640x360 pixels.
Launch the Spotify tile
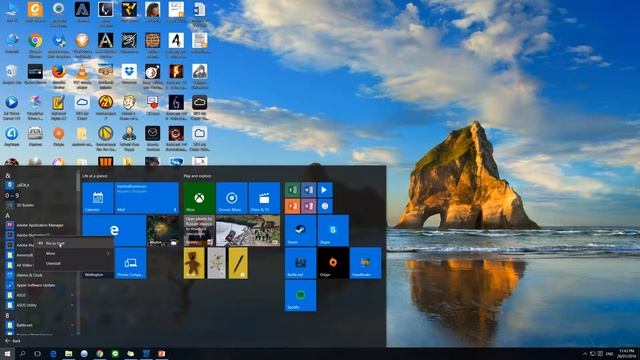pos(300,296)
